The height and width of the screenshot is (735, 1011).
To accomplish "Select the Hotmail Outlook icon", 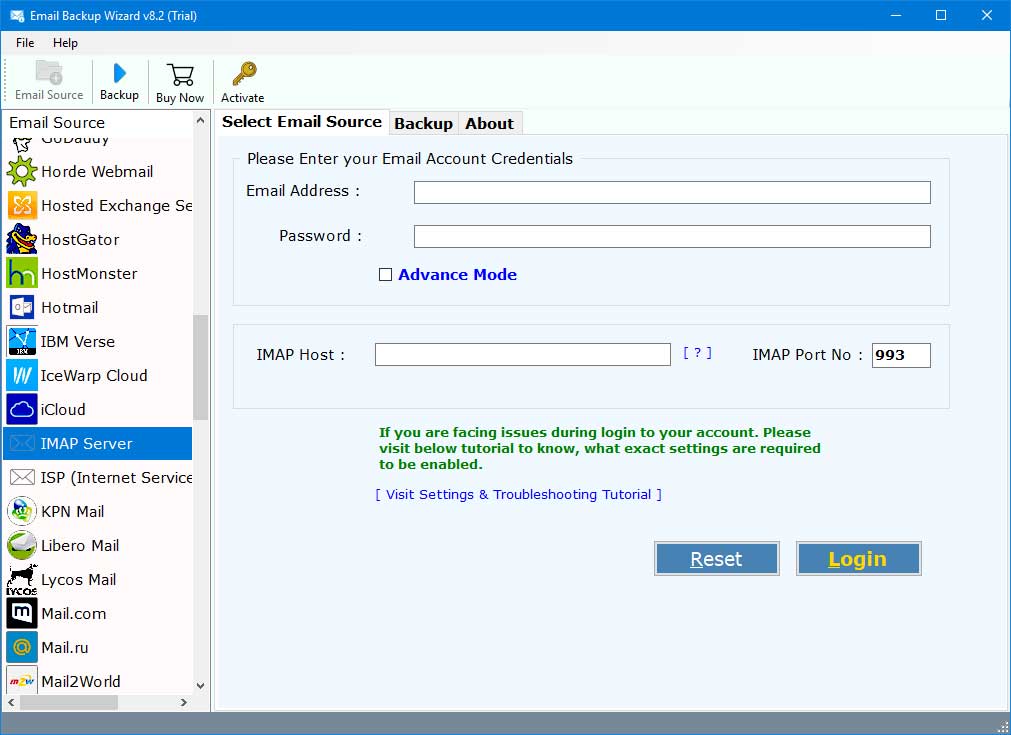I will pos(22,308).
